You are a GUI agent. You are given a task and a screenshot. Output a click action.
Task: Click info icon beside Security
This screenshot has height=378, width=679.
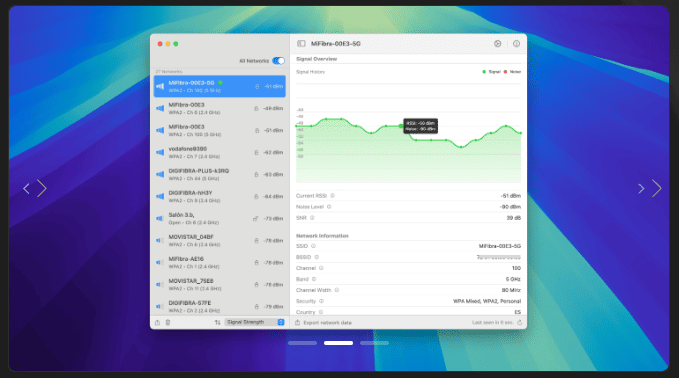click(321, 301)
